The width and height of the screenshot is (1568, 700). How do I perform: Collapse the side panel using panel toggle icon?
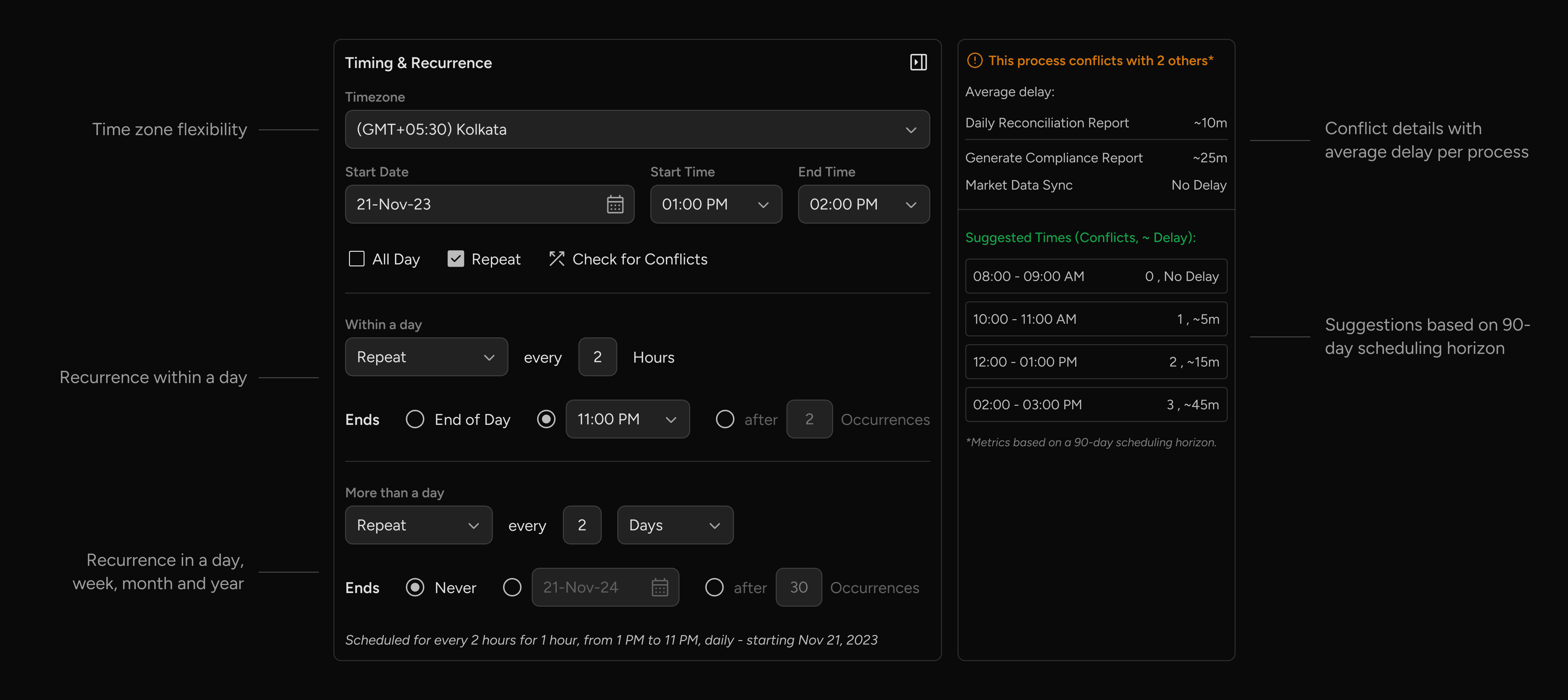918,62
